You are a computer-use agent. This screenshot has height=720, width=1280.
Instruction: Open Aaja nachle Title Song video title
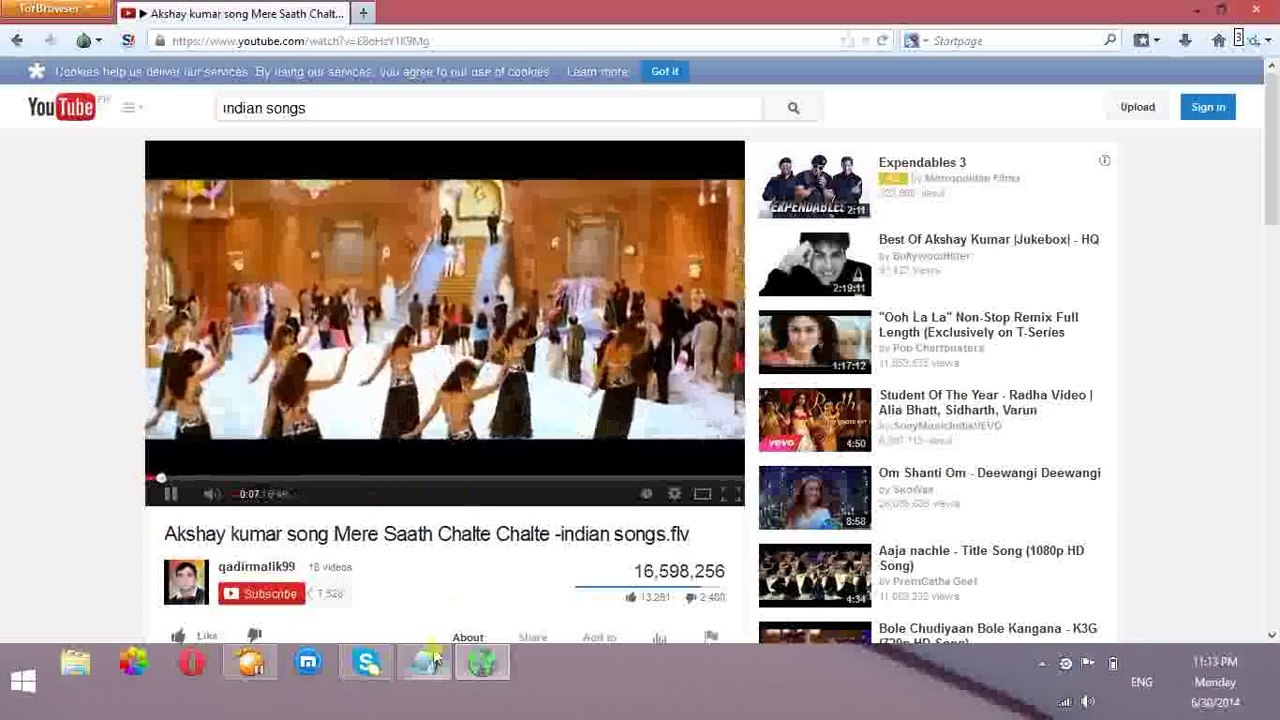pos(981,558)
